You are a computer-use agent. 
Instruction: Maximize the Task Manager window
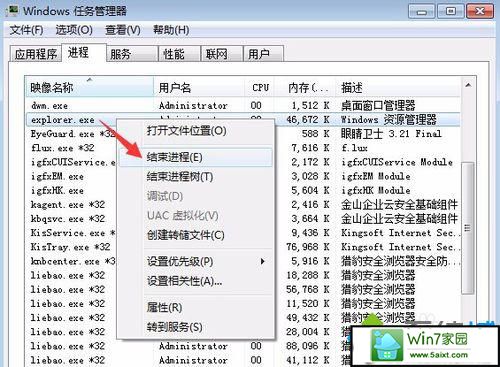click(451, 12)
